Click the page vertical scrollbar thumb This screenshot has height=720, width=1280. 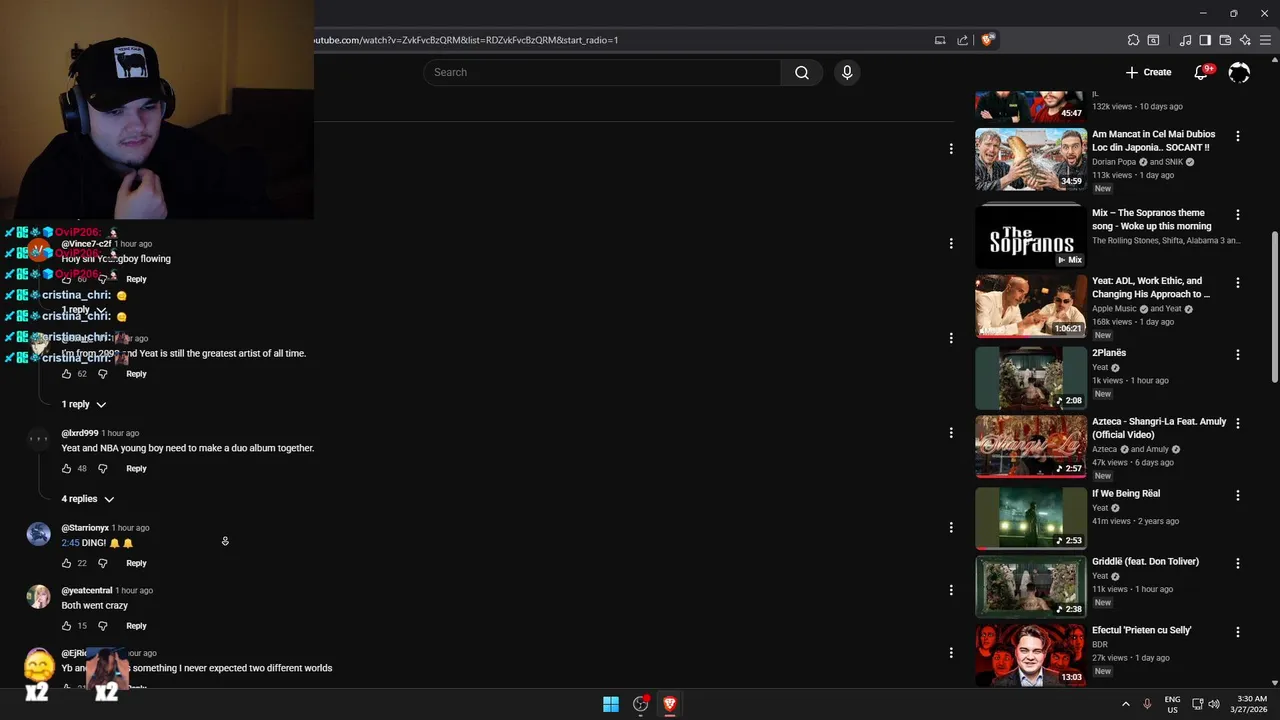1274,306
